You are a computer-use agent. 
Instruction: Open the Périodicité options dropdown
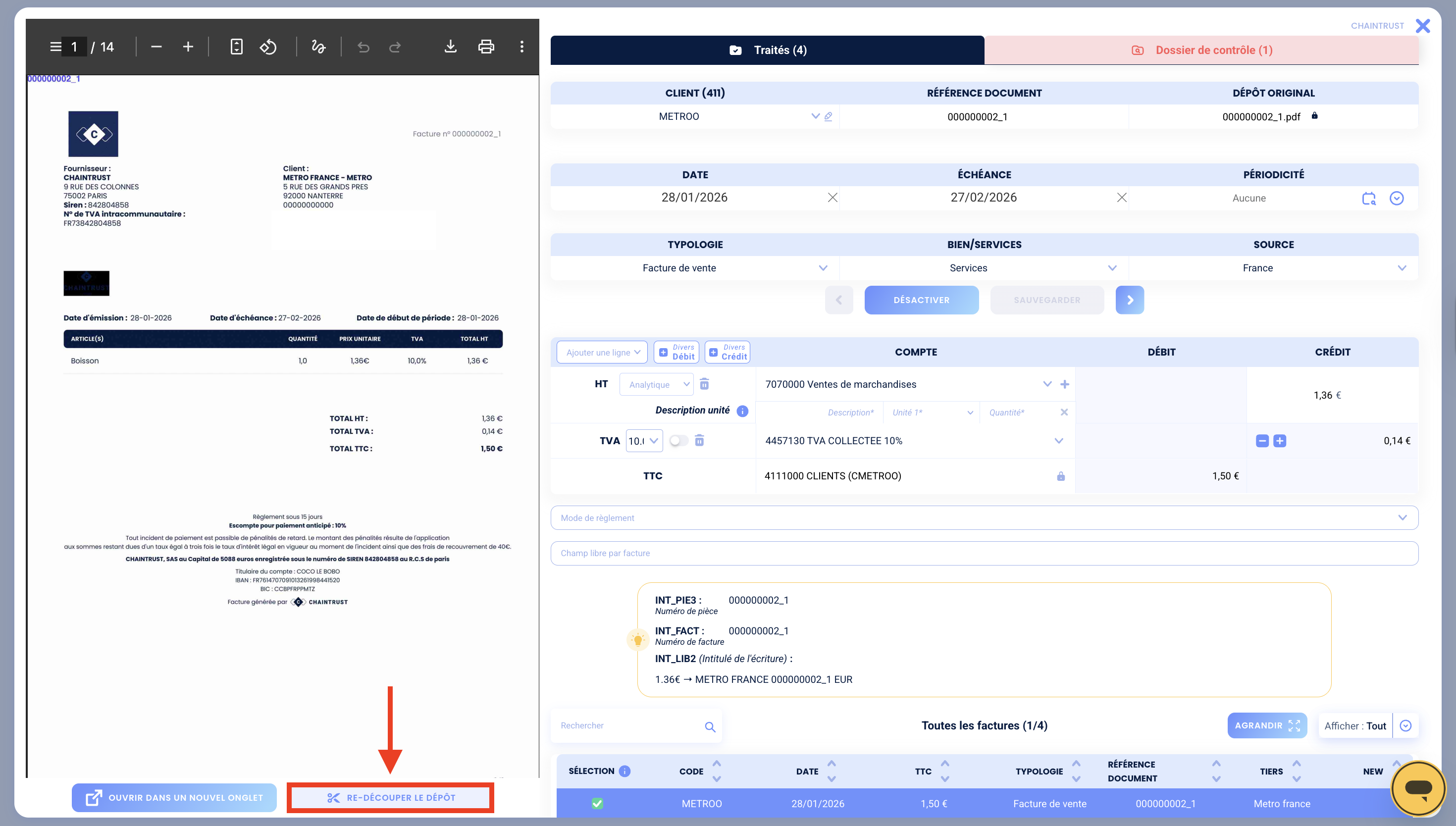pos(1397,198)
